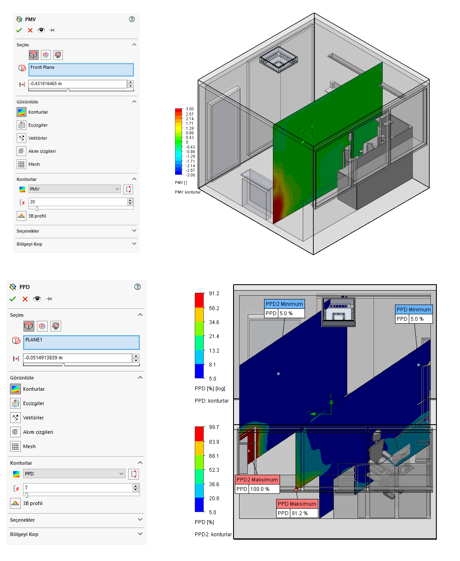The image size is (460, 561).
Task: Collapse the Seçim section in PPD panel
Action: 140,314
